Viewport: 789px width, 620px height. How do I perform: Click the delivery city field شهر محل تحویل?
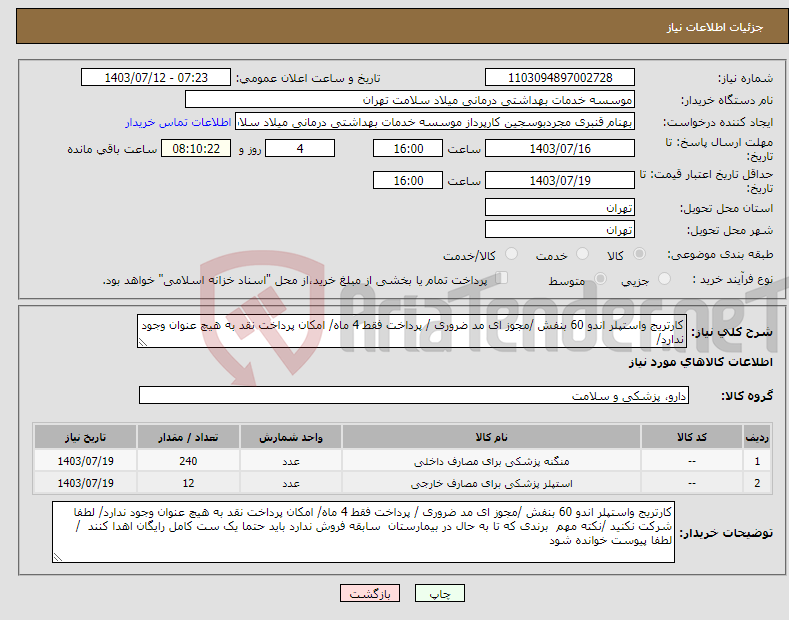tap(560, 229)
